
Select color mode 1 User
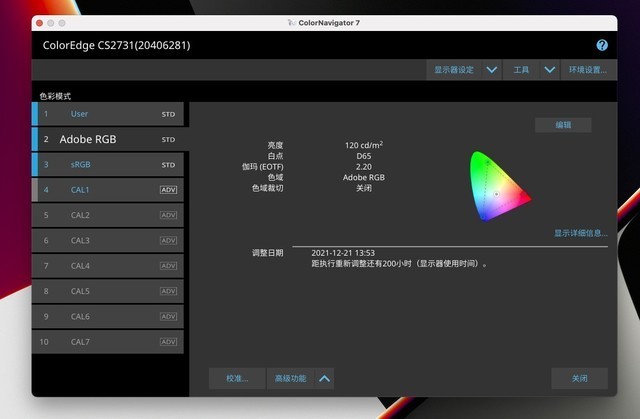108,114
